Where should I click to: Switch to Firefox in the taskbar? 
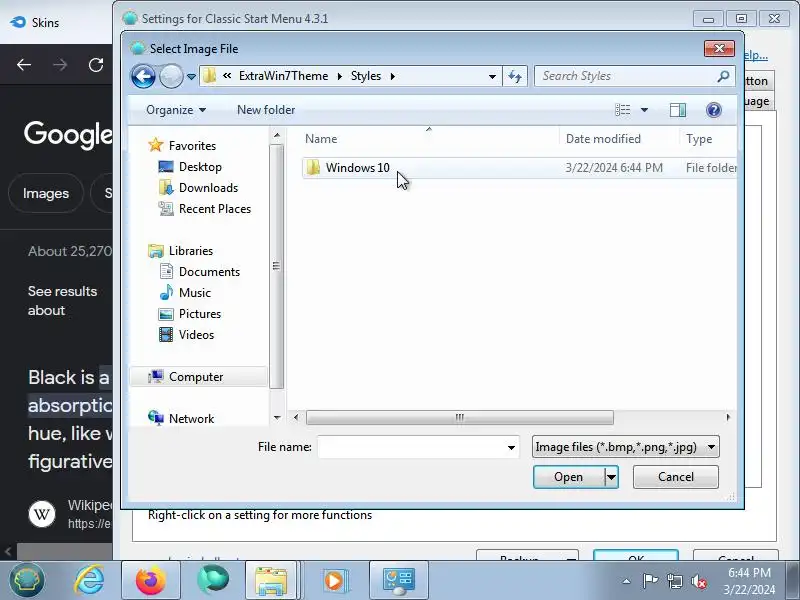pos(151,580)
